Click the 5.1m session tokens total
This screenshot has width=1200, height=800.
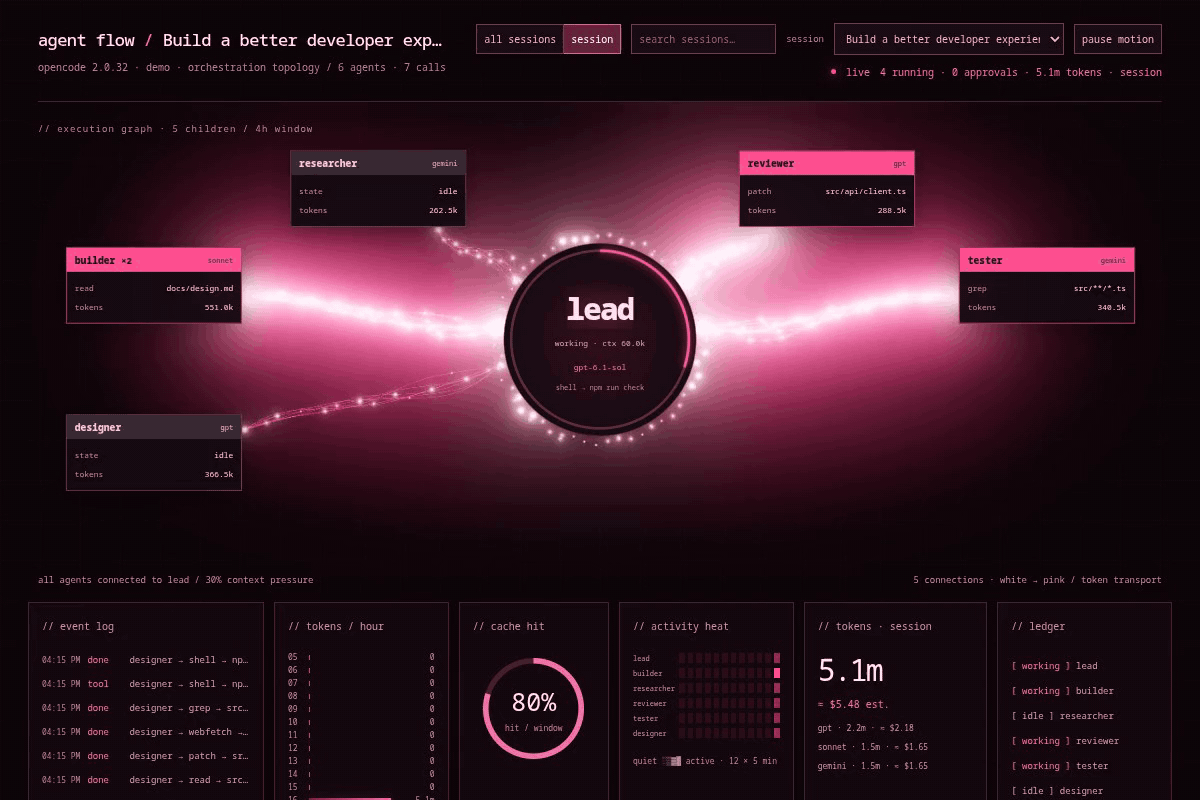(850, 670)
